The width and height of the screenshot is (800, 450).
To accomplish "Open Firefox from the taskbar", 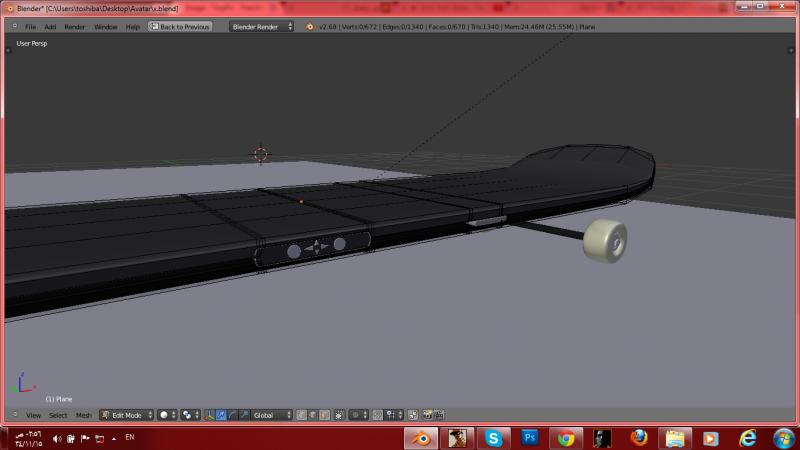I will point(639,438).
